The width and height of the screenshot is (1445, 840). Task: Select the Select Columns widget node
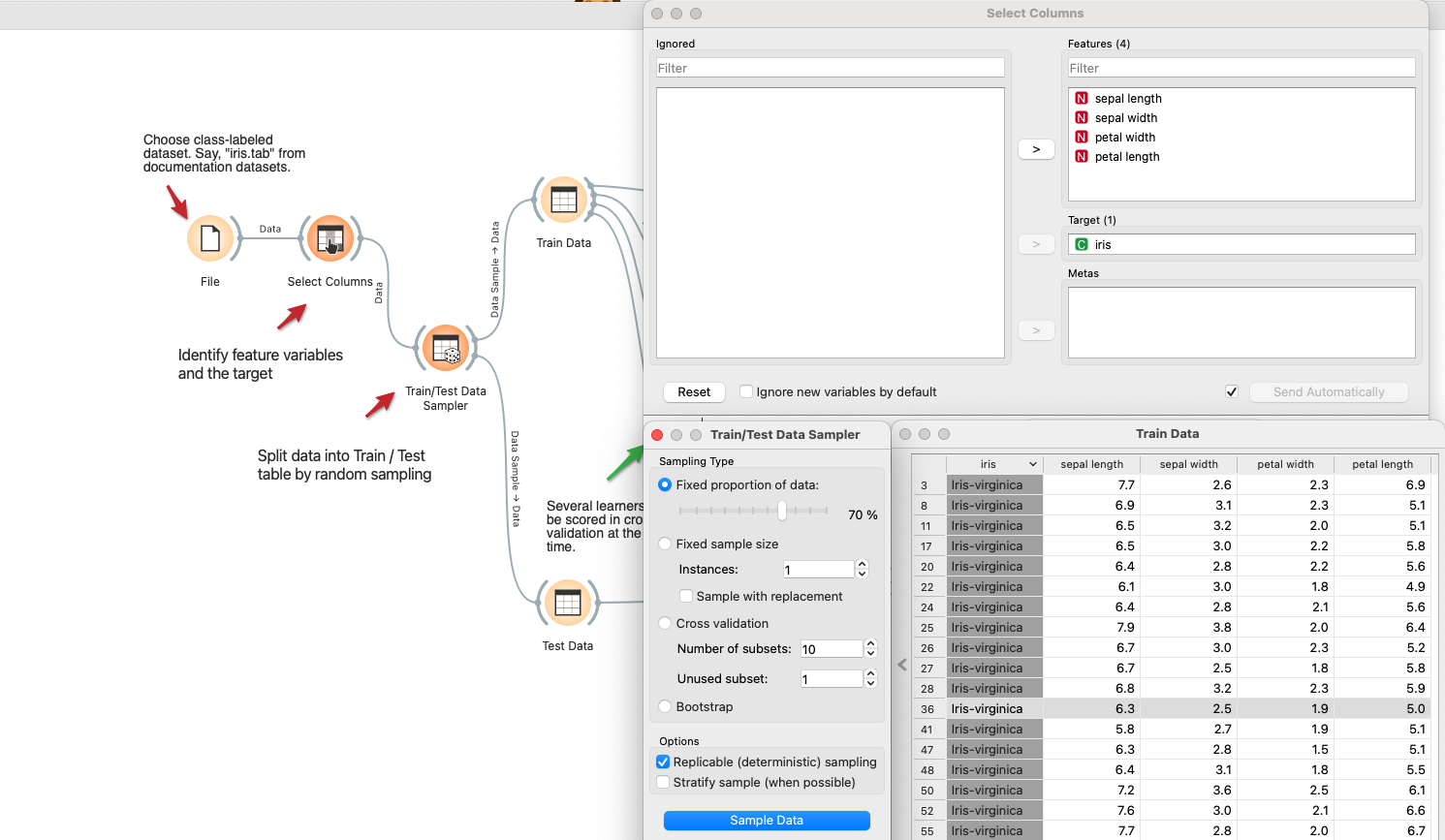[x=330, y=238]
